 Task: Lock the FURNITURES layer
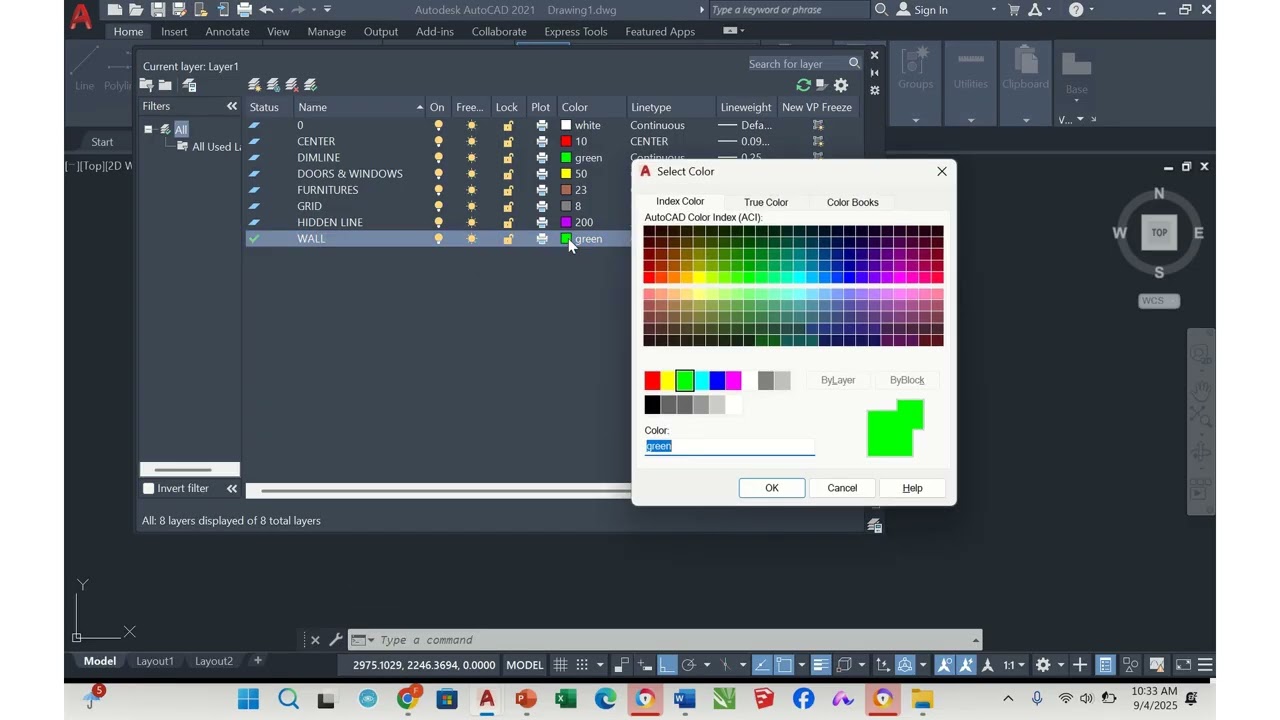[x=508, y=190]
